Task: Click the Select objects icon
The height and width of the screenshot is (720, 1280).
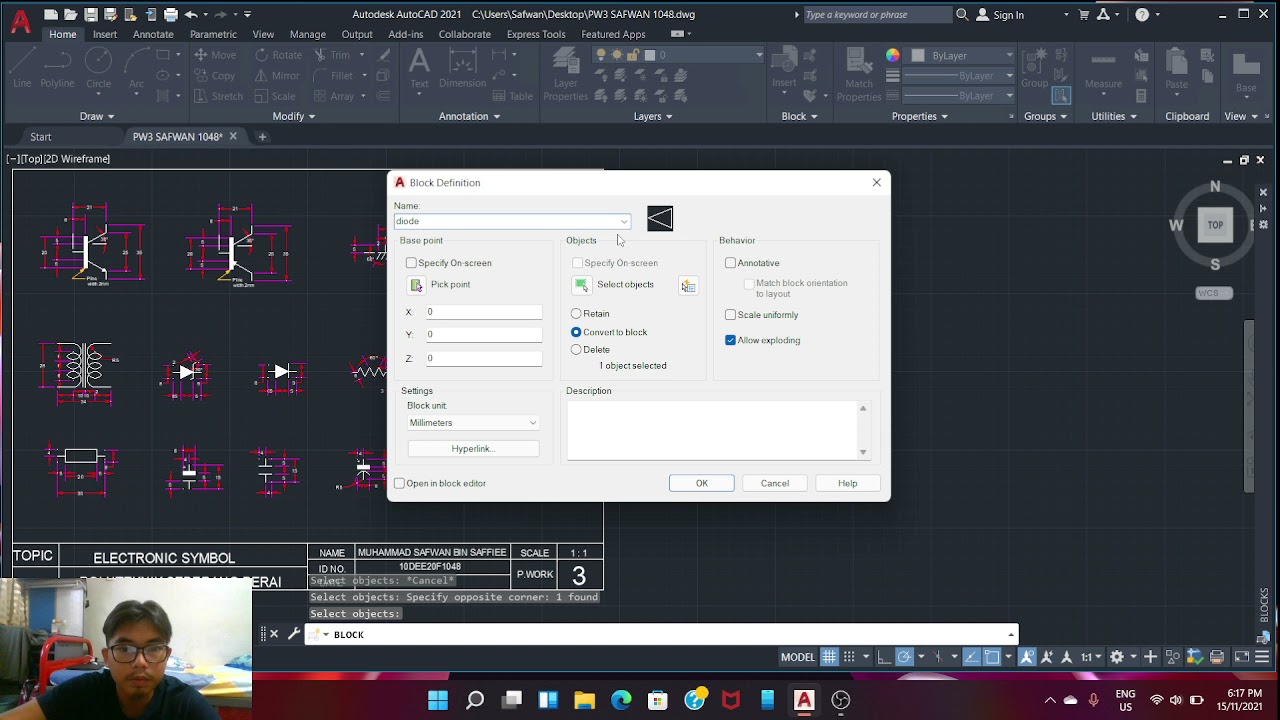Action: click(x=581, y=285)
